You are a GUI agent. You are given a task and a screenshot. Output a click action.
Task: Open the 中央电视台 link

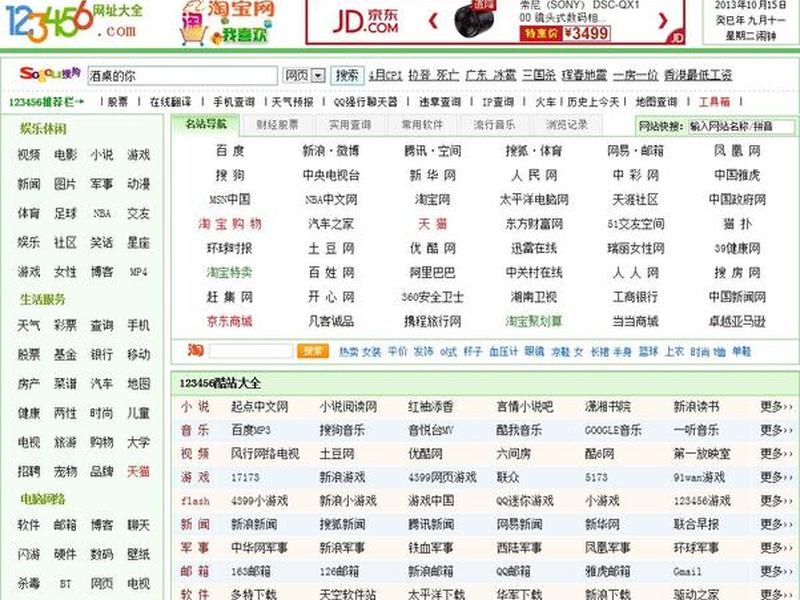click(331, 176)
